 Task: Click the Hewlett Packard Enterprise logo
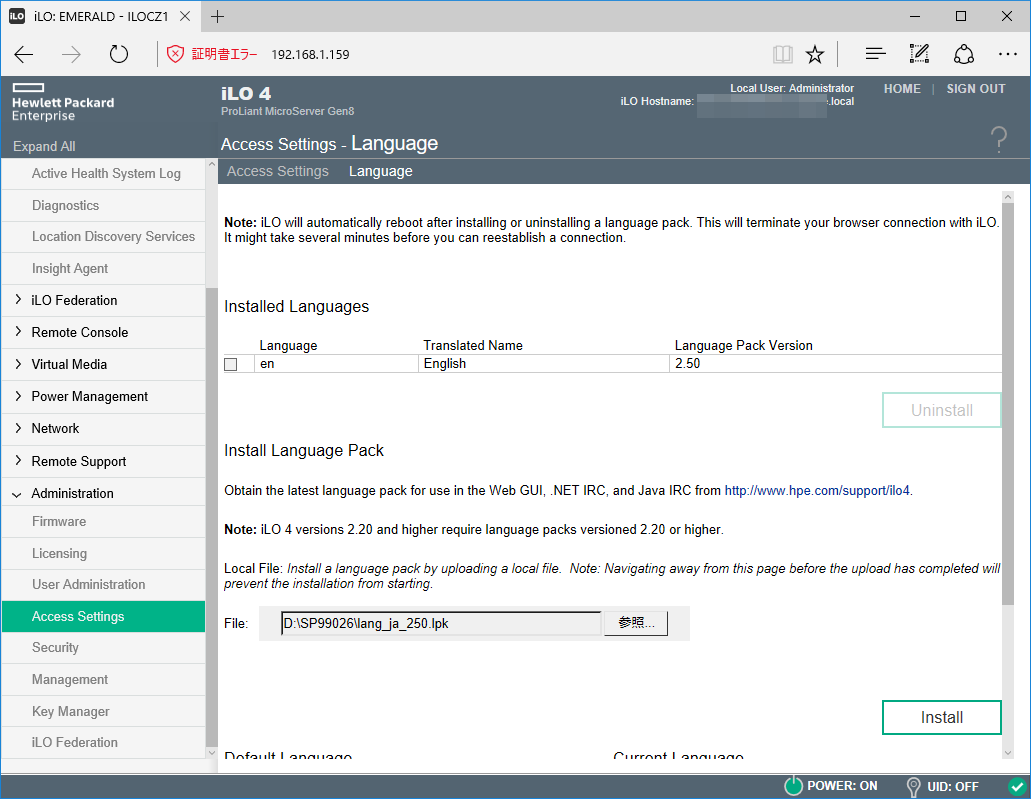(62, 103)
